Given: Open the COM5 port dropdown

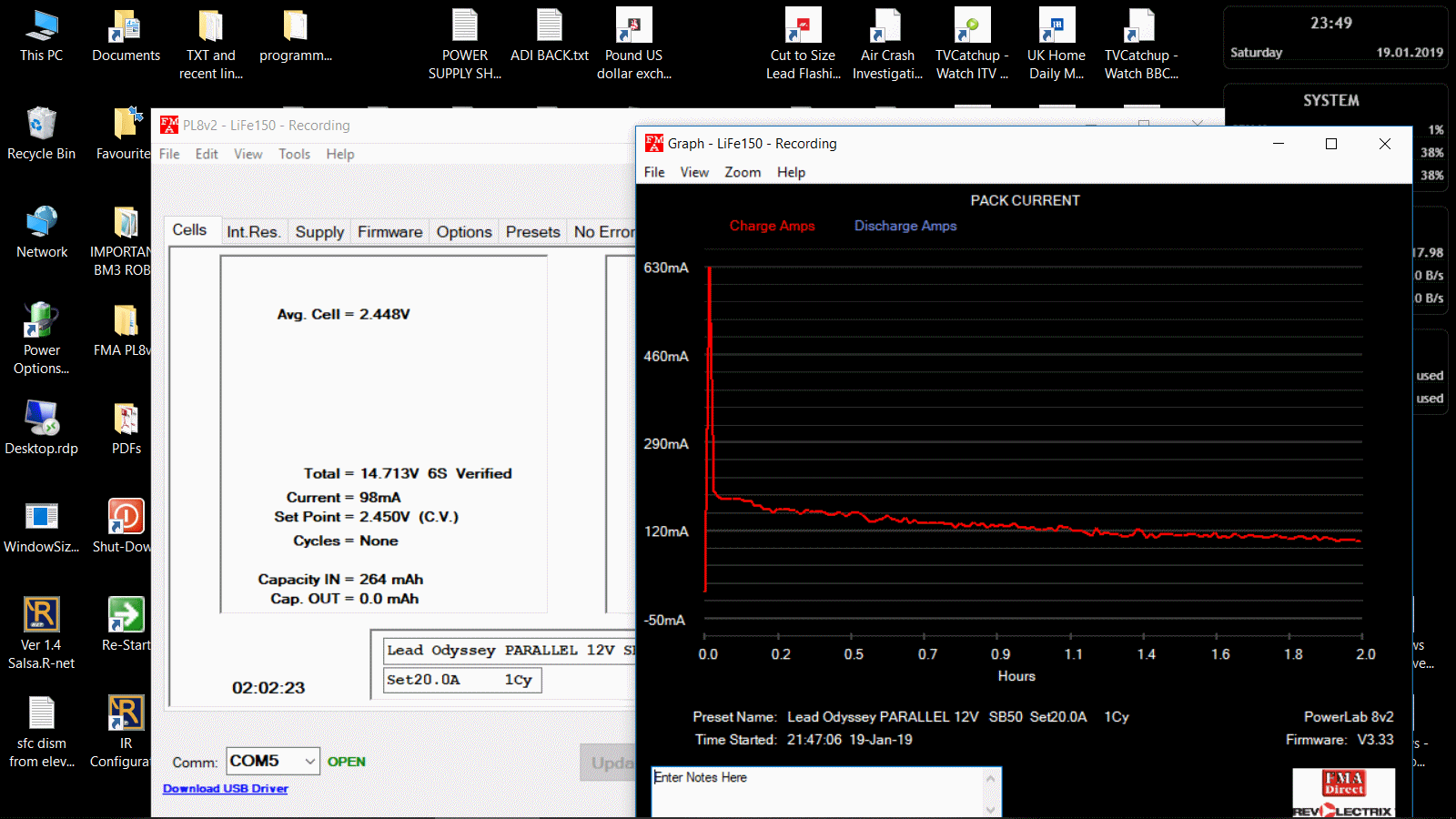Looking at the screenshot, I should 273,761.
